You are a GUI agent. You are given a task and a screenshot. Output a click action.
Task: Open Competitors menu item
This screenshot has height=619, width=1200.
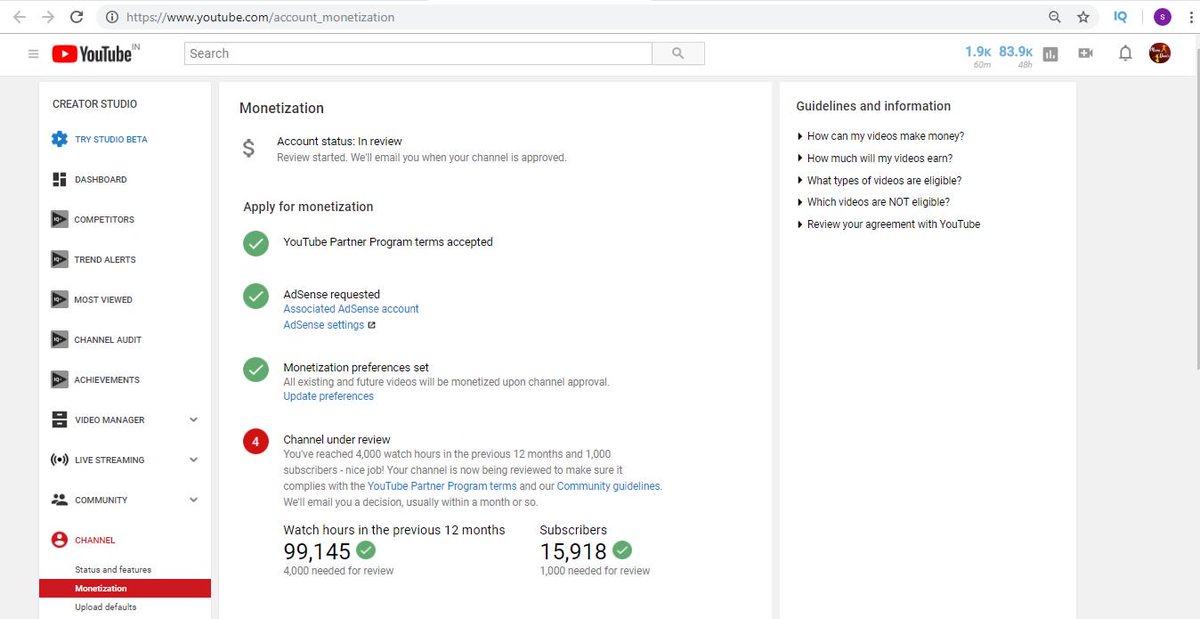click(x=104, y=219)
